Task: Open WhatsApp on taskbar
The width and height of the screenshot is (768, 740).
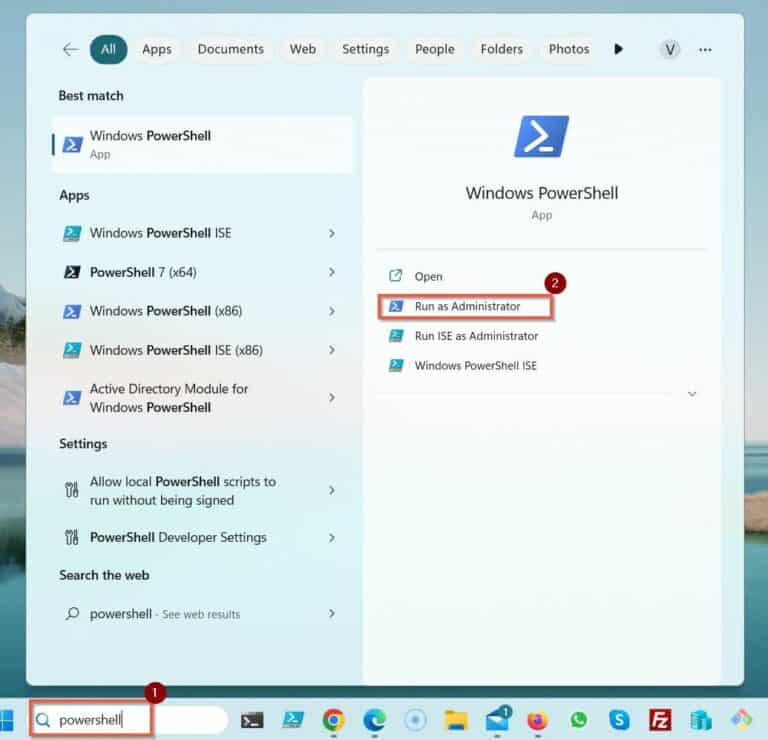Action: 579,720
